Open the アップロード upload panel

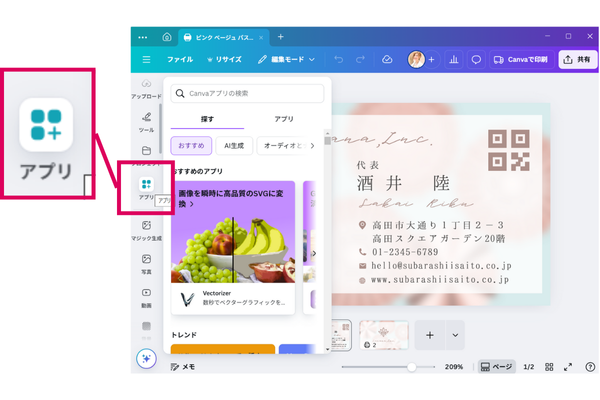coord(146,89)
